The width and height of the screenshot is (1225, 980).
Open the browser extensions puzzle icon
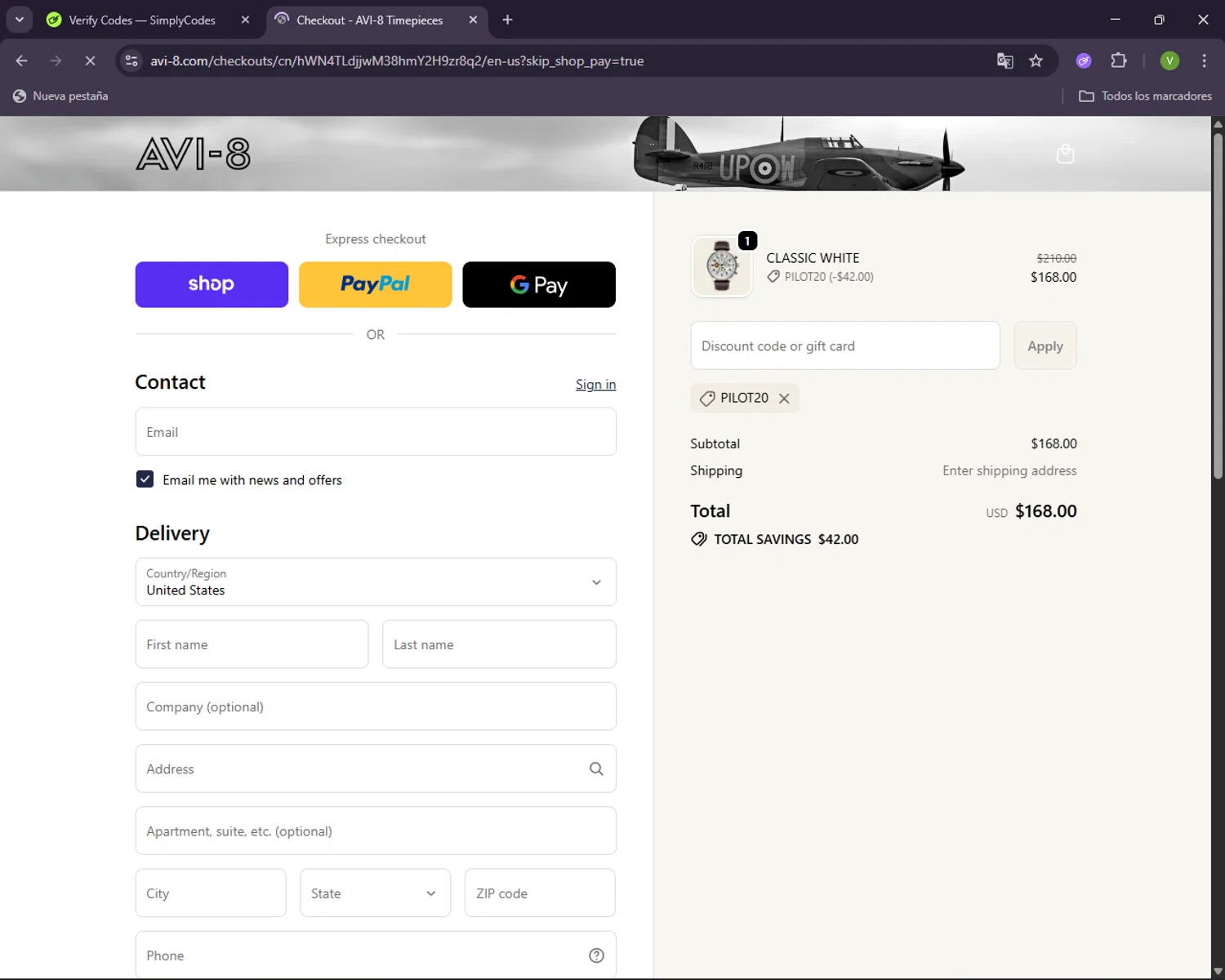(x=1119, y=60)
